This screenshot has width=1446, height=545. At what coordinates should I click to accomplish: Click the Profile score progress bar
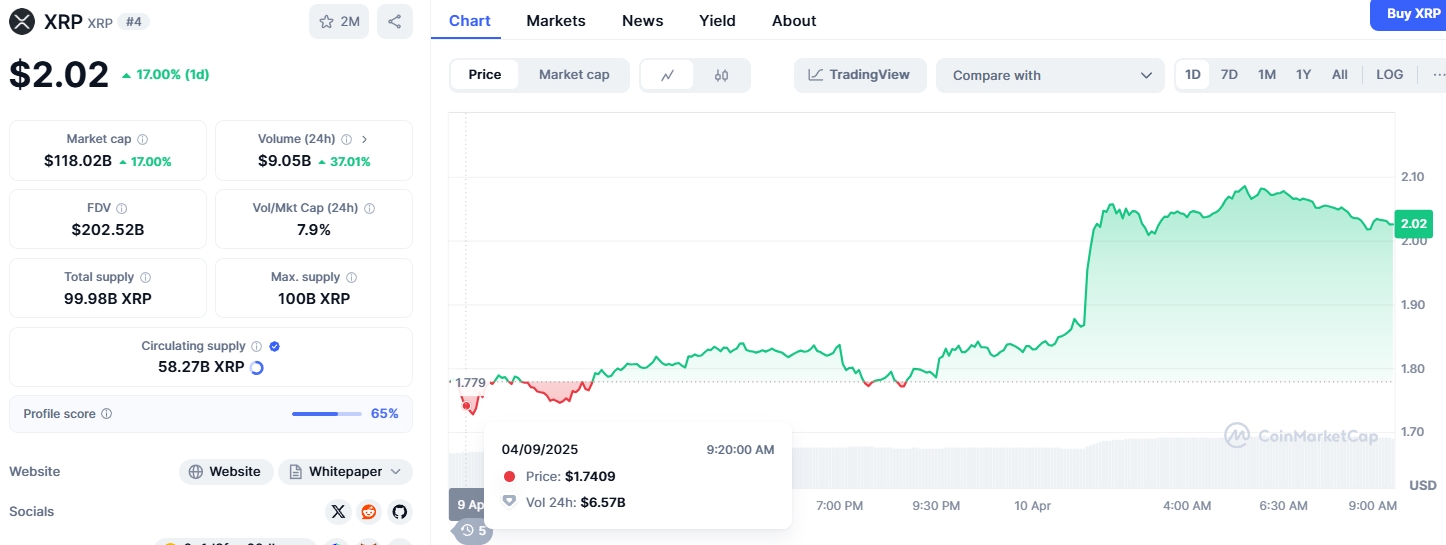(327, 414)
